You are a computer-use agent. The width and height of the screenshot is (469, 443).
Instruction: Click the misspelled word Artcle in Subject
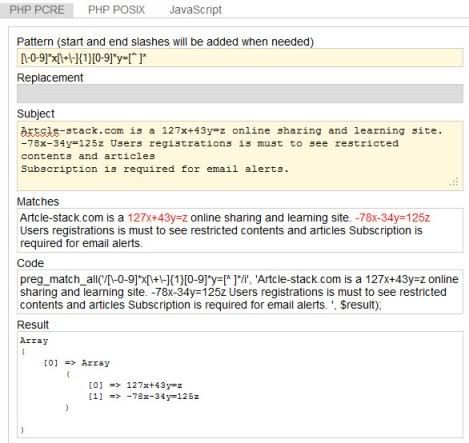40,131
